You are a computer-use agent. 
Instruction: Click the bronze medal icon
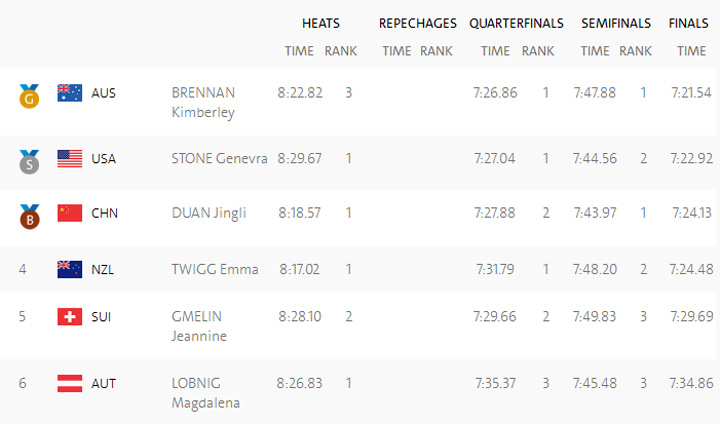pos(28,214)
